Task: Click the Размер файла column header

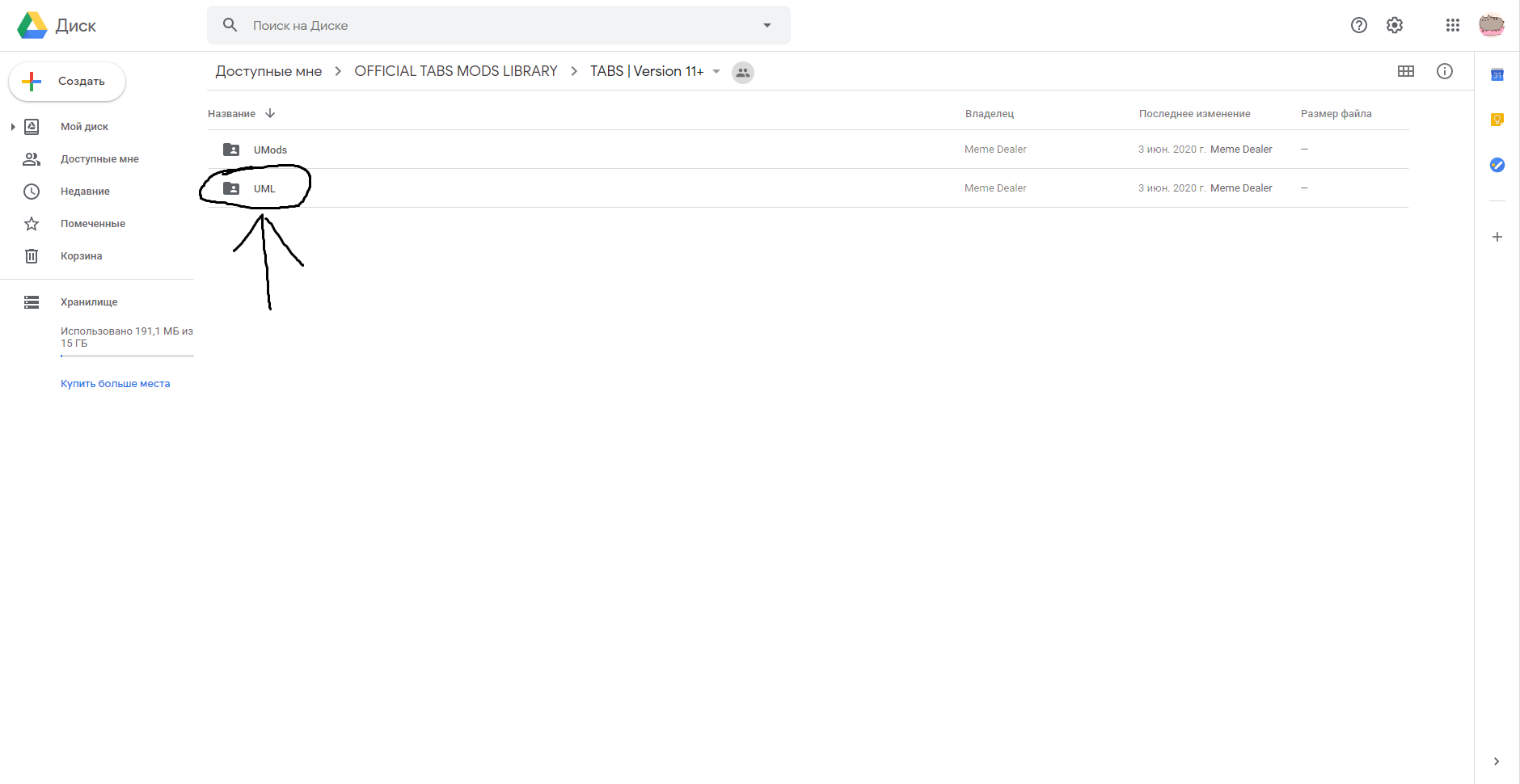Action: point(1336,114)
